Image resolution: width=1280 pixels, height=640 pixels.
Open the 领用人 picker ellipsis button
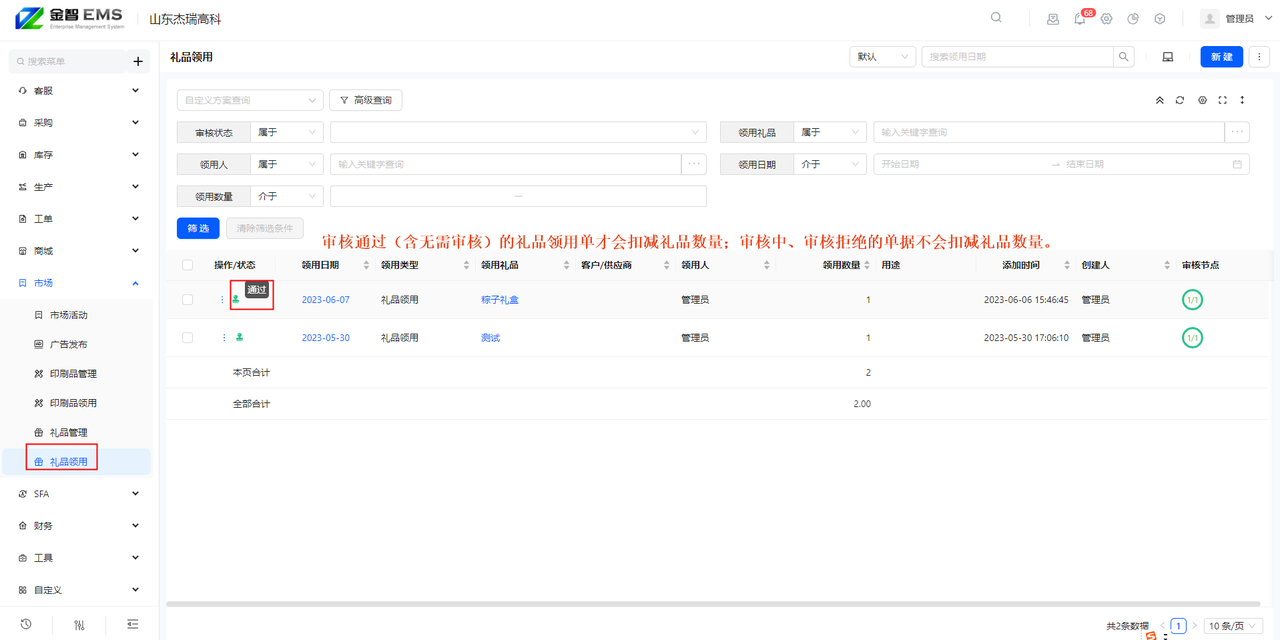694,164
